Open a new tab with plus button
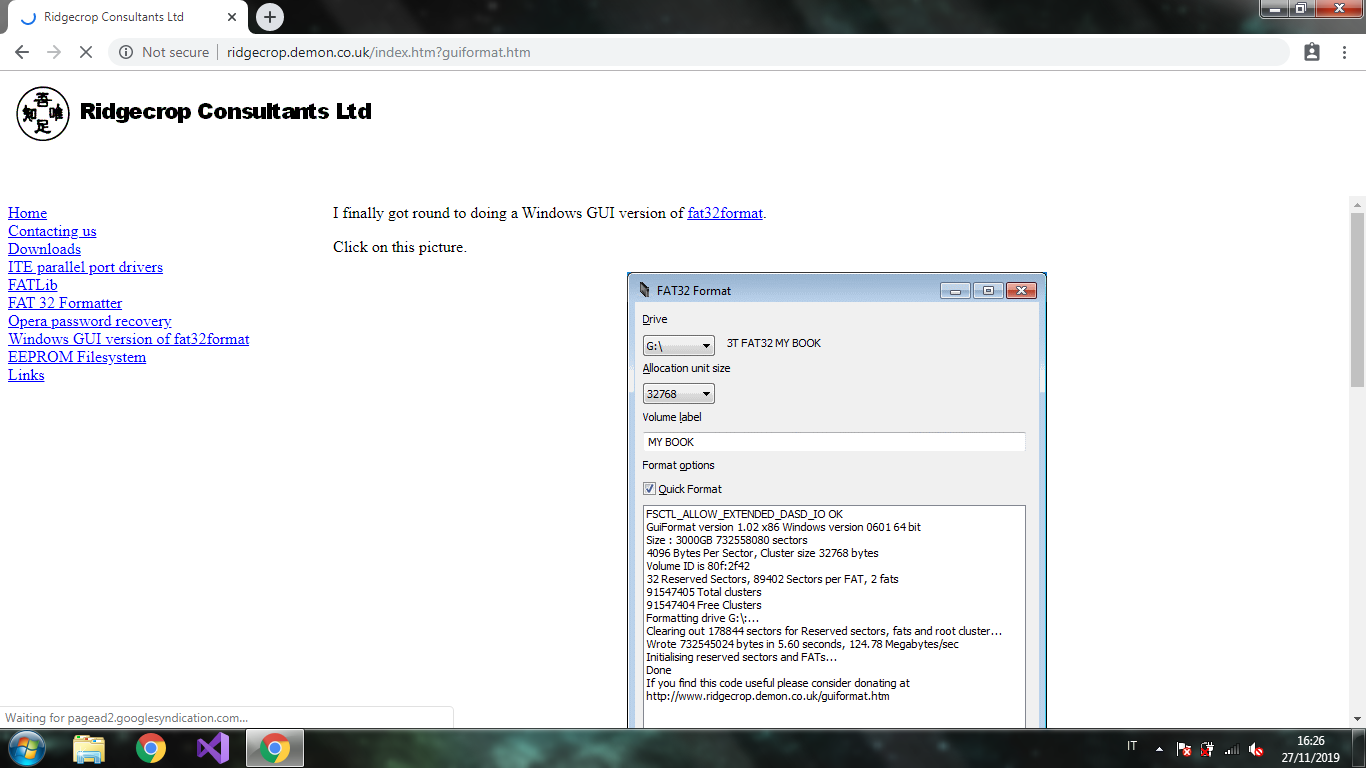This screenshot has height=768, width=1366. click(270, 17)
